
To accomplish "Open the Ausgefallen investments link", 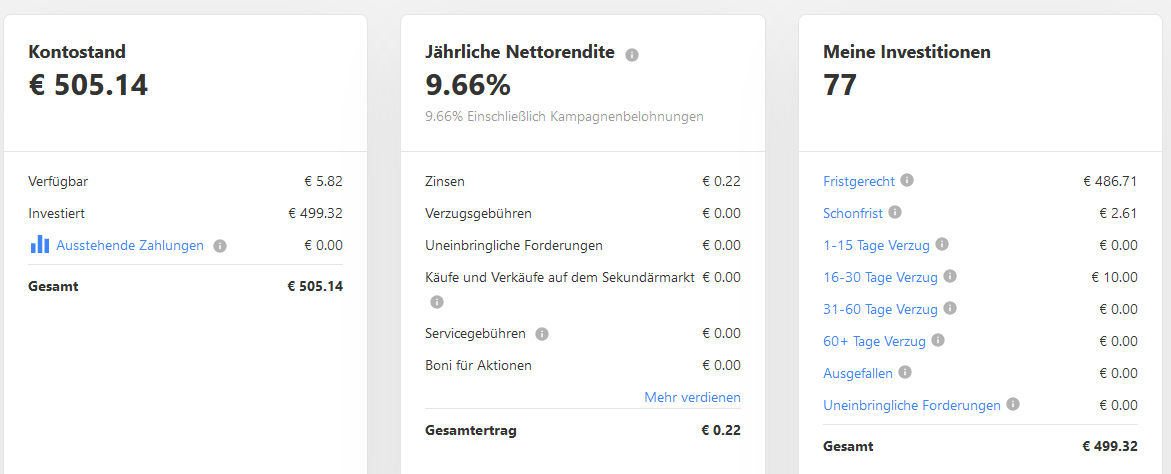I will [858, 373].
